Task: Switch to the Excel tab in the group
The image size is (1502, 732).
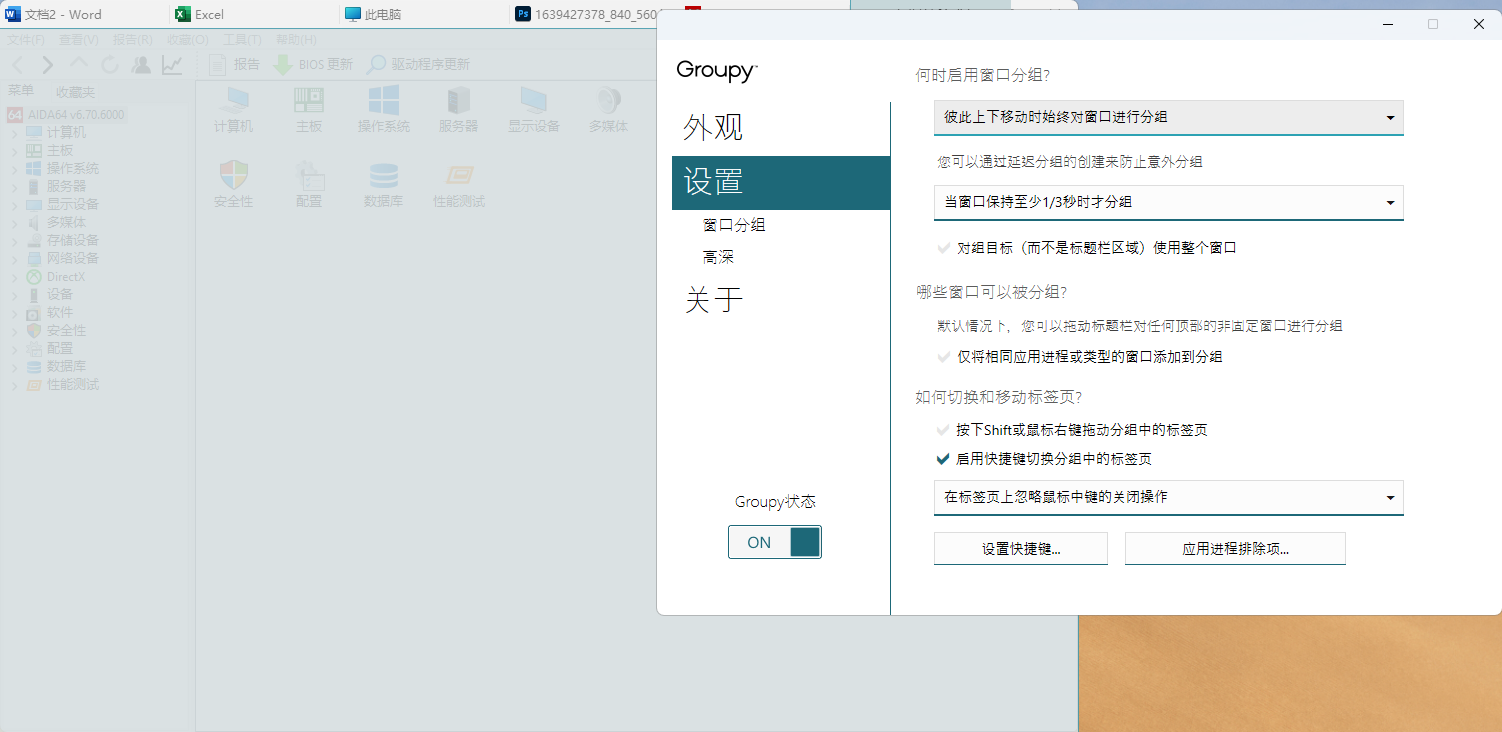Action: [x=208, y=14]
